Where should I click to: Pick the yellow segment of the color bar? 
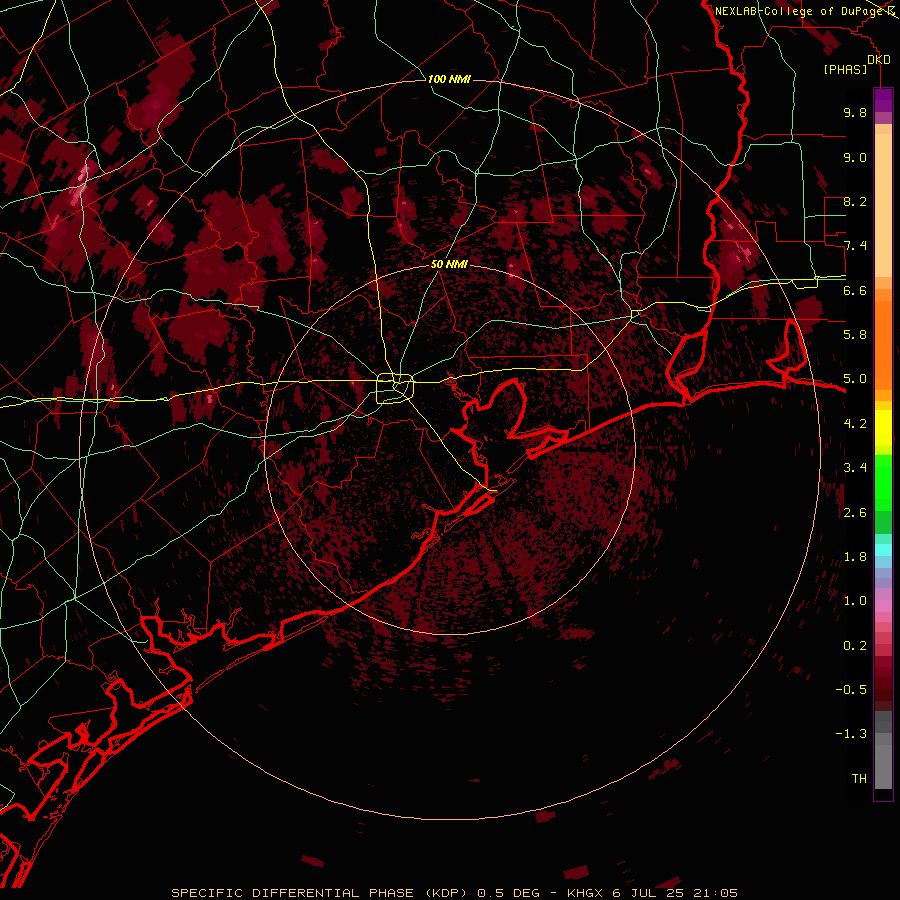click(x=883, y=428)
